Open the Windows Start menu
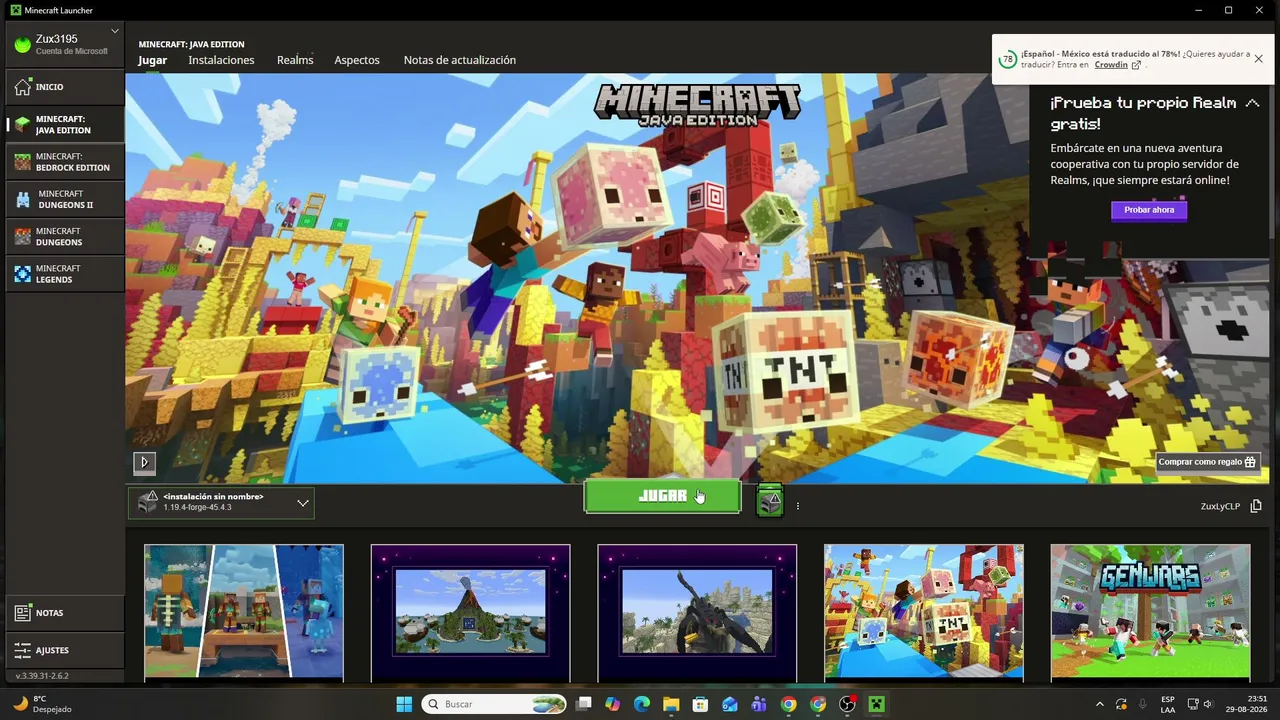The image size is (1280, 720). coord(404,704)
